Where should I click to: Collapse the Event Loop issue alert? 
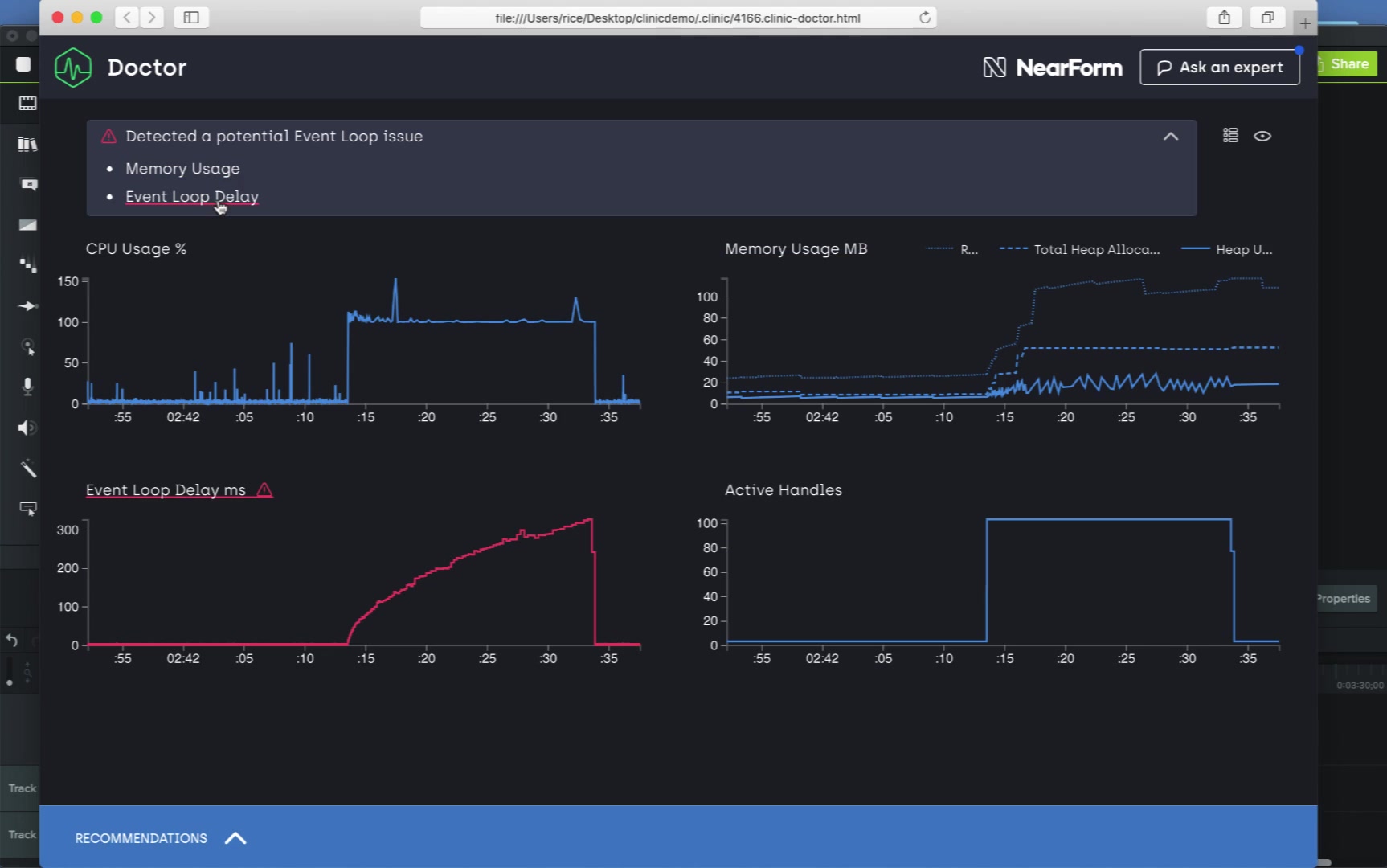[1171, 137]
